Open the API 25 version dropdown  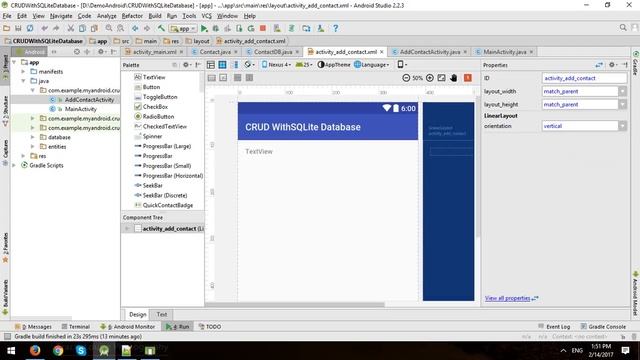tap(304, 64)
